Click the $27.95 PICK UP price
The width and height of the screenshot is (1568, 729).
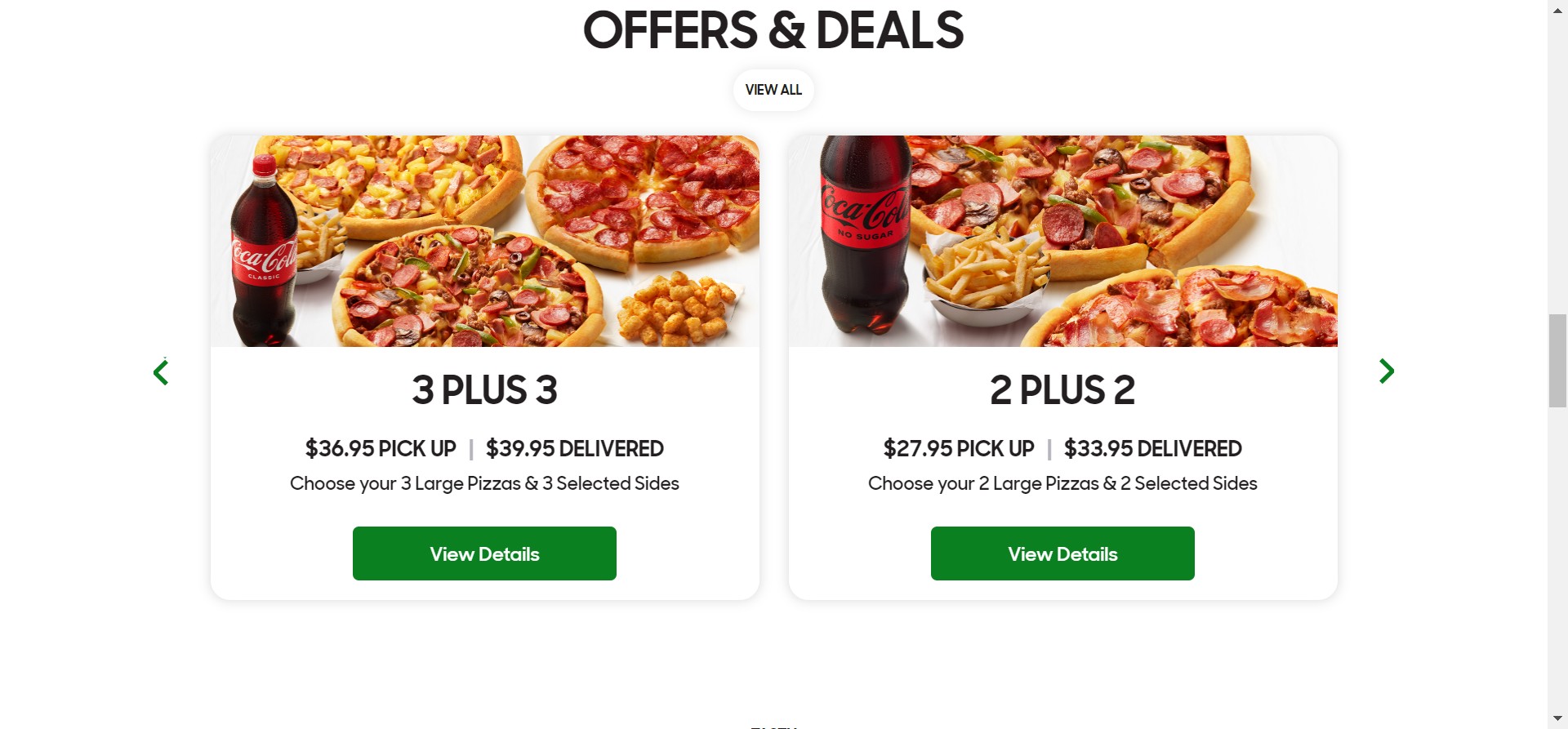point(959,449)
